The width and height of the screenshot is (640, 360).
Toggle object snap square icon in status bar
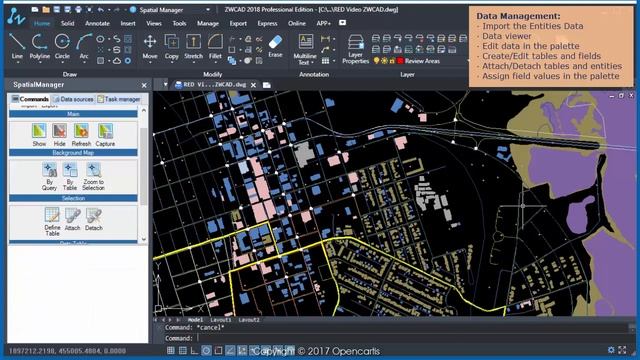point(218,350)
